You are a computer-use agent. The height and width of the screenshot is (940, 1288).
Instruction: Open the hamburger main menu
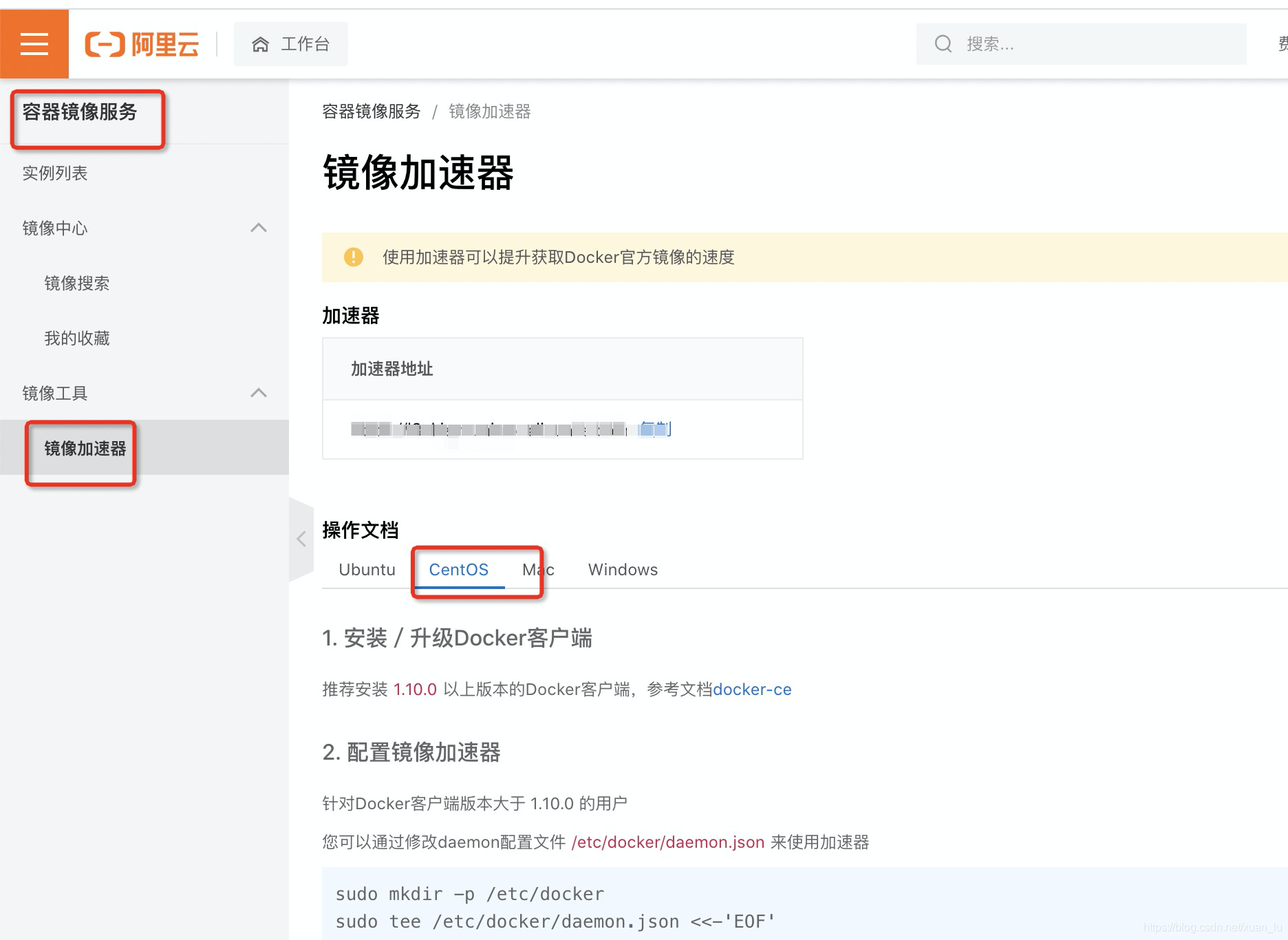click(x=34, y=44)
